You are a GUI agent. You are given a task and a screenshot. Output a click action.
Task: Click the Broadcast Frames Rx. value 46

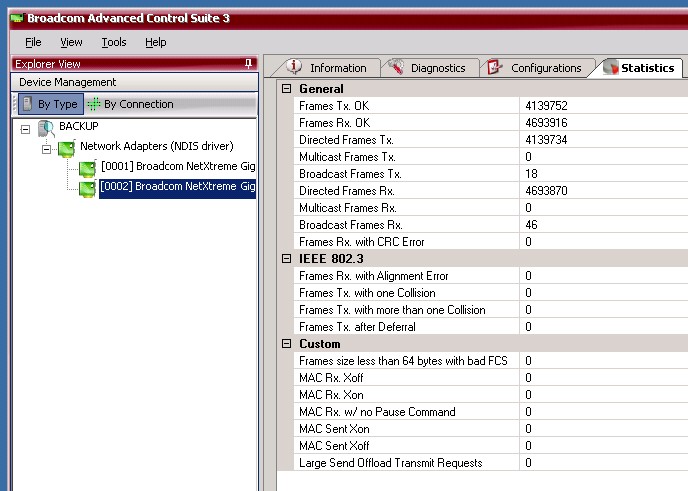click(x=531, y=225)
